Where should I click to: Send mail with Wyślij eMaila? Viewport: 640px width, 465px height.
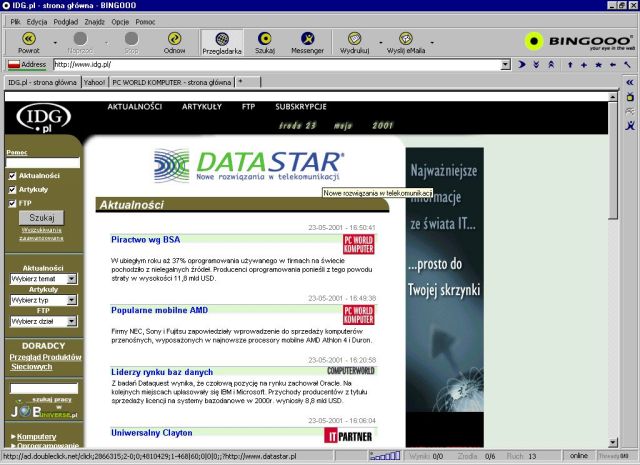point(406,43)
